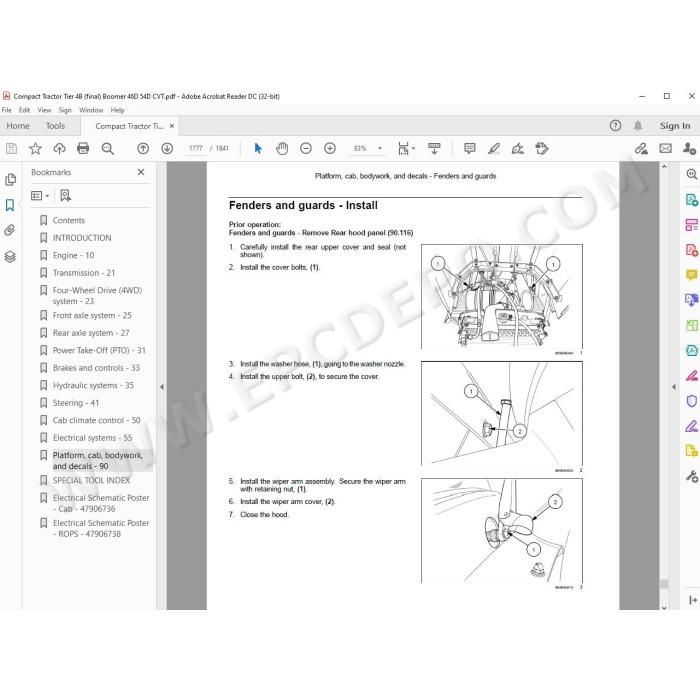700x700 pixels.
Task: Open Cab climate control - 50 bookmark
Action: click(96, 420)
